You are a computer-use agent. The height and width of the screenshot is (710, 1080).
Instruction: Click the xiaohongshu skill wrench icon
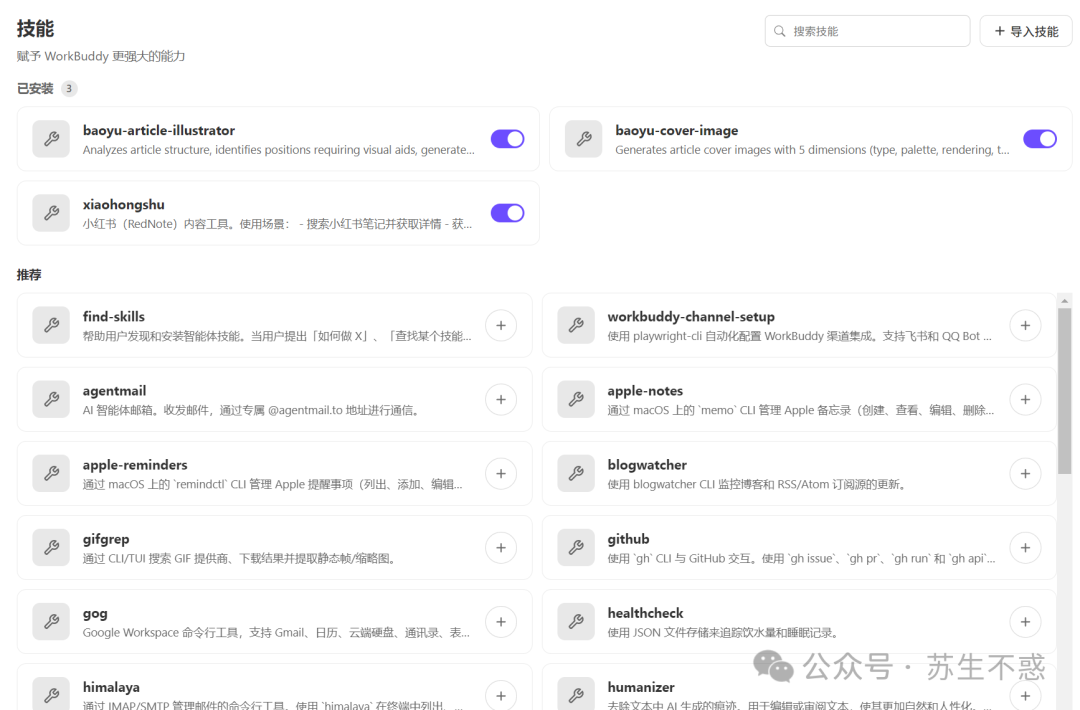pyautogui.click(x=51, y=213)
